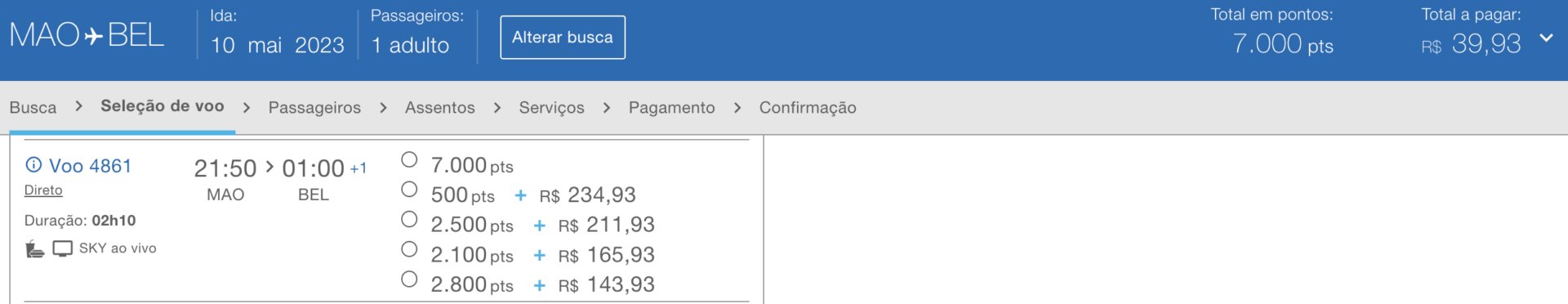Click the chevron after Busca breadcrumb

(x=78, y=106)
